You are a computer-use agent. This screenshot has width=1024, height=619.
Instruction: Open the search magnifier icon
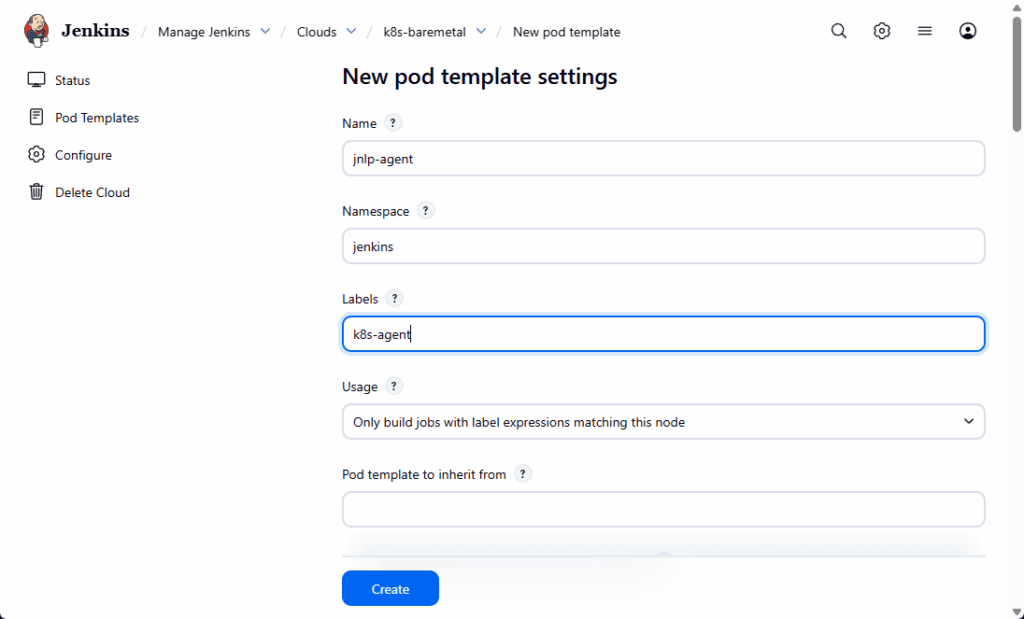(839, 31)
